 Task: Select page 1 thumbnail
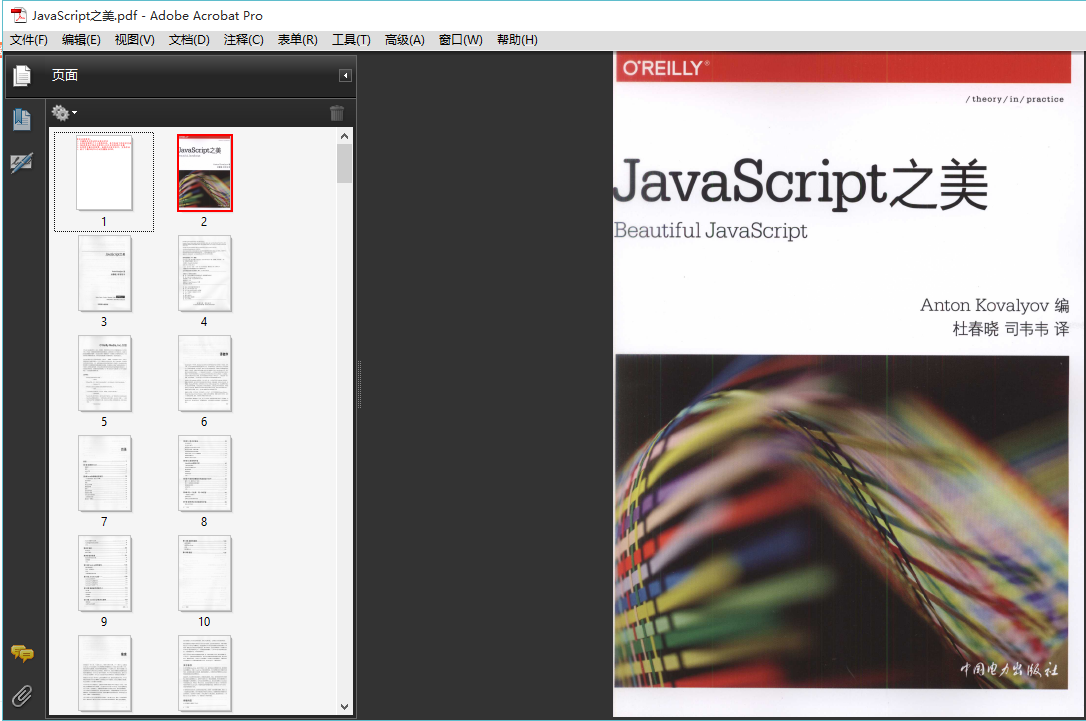tap(104, 173)
